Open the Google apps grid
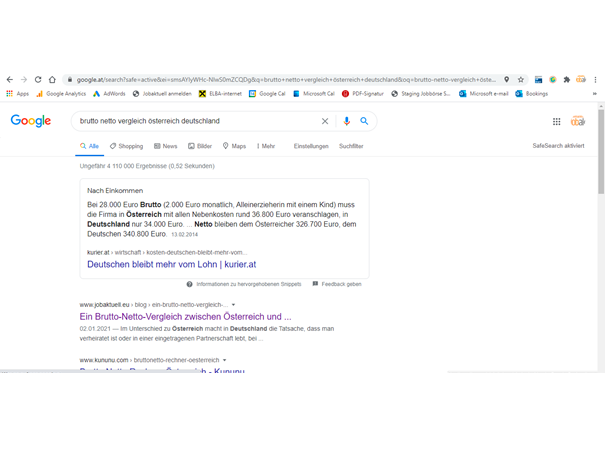 (556, 122)
